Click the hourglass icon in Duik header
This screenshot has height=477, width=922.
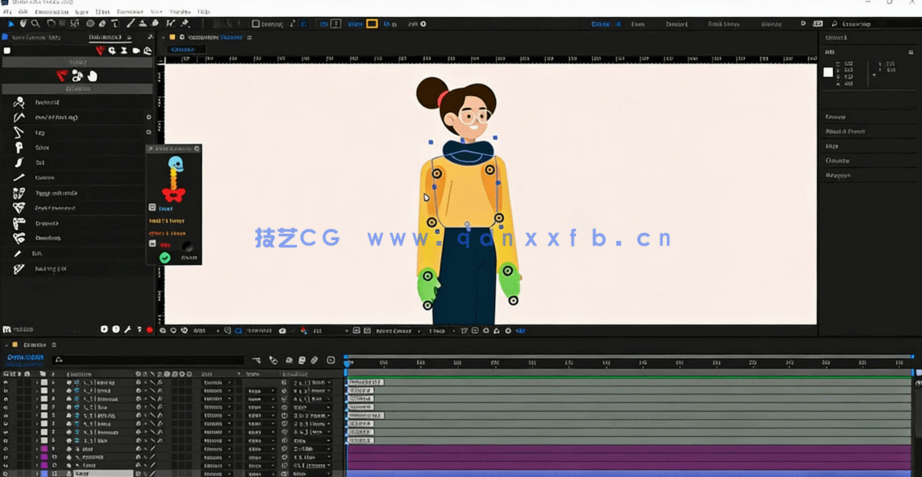[x=123, y=51]
